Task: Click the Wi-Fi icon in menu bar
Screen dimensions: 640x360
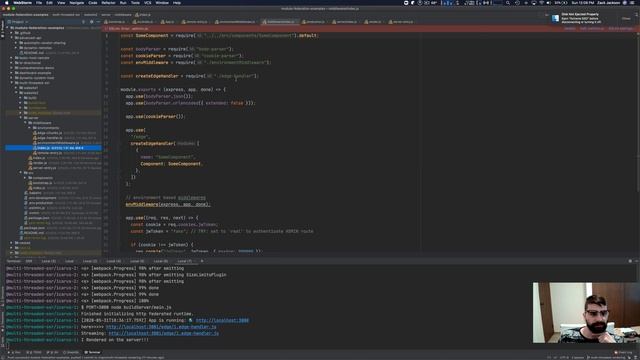Action: point(542,2)
